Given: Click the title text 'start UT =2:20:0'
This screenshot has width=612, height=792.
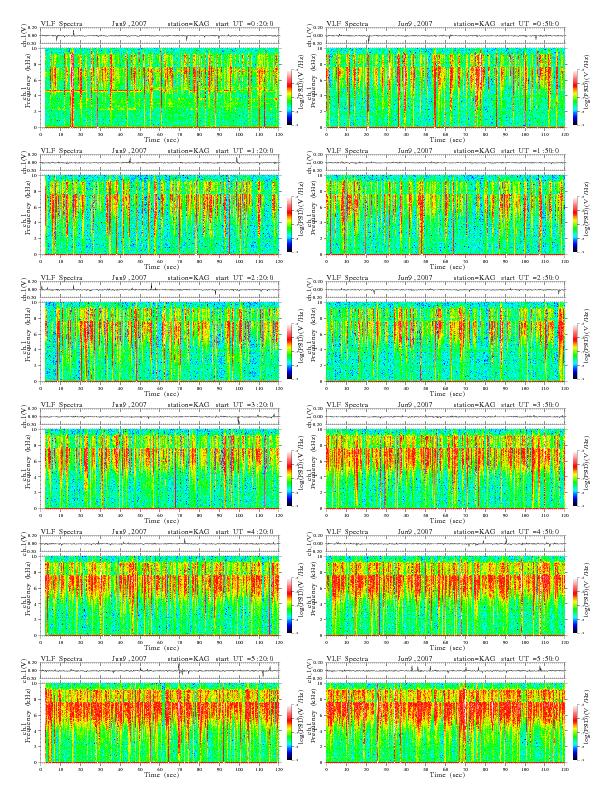Looking at the screenshot, I should (x=245, y=278).
